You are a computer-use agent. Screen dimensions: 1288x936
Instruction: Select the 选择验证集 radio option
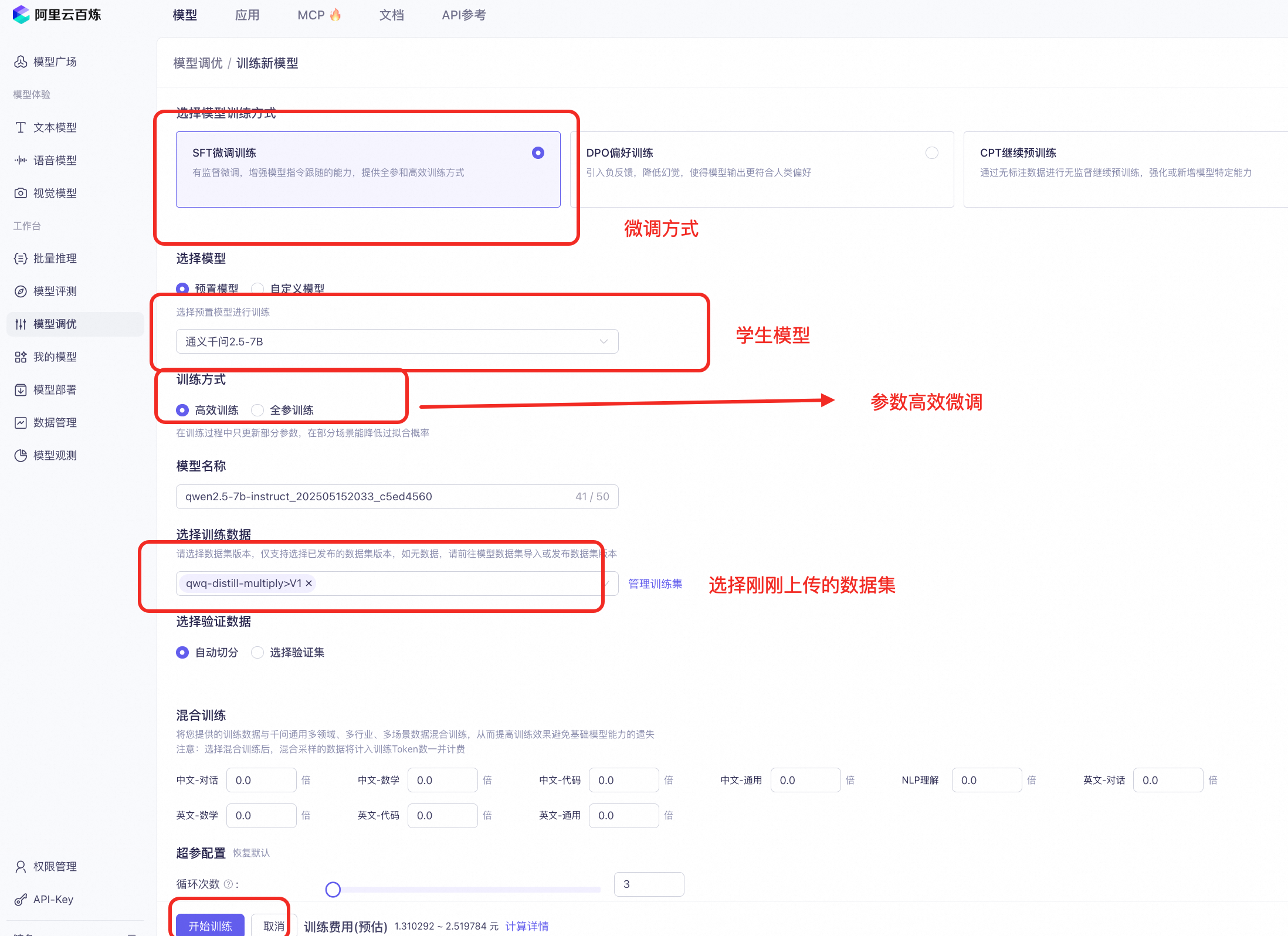point(257,652)
